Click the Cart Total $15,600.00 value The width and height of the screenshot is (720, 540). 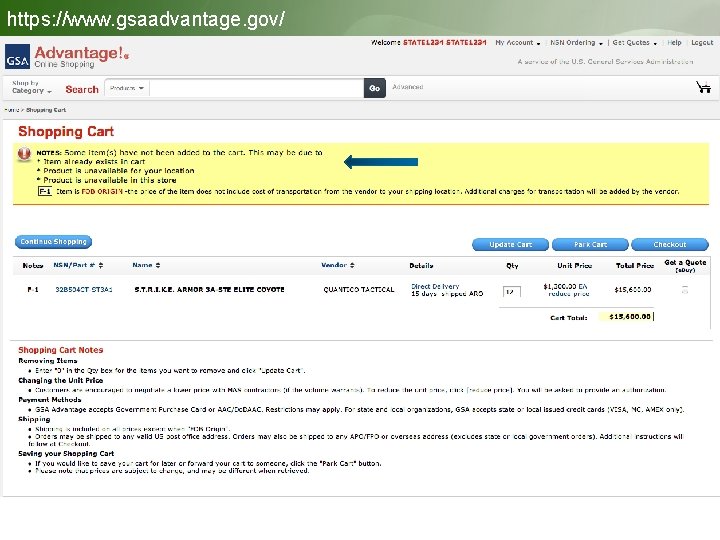(x=630, y=317)
